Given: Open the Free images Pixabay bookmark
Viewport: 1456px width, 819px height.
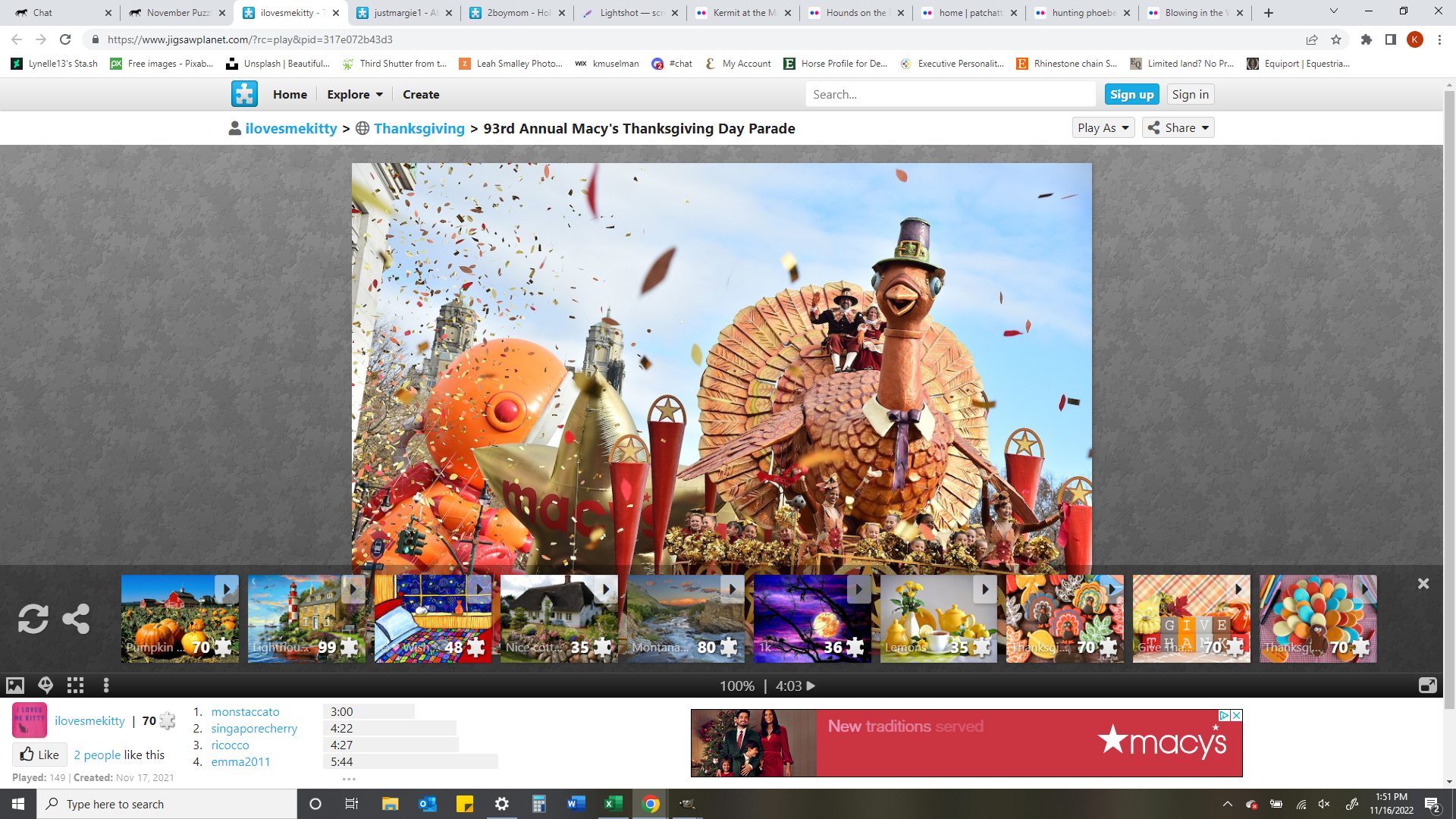Looking at the screenshot, I should (162, 64).
